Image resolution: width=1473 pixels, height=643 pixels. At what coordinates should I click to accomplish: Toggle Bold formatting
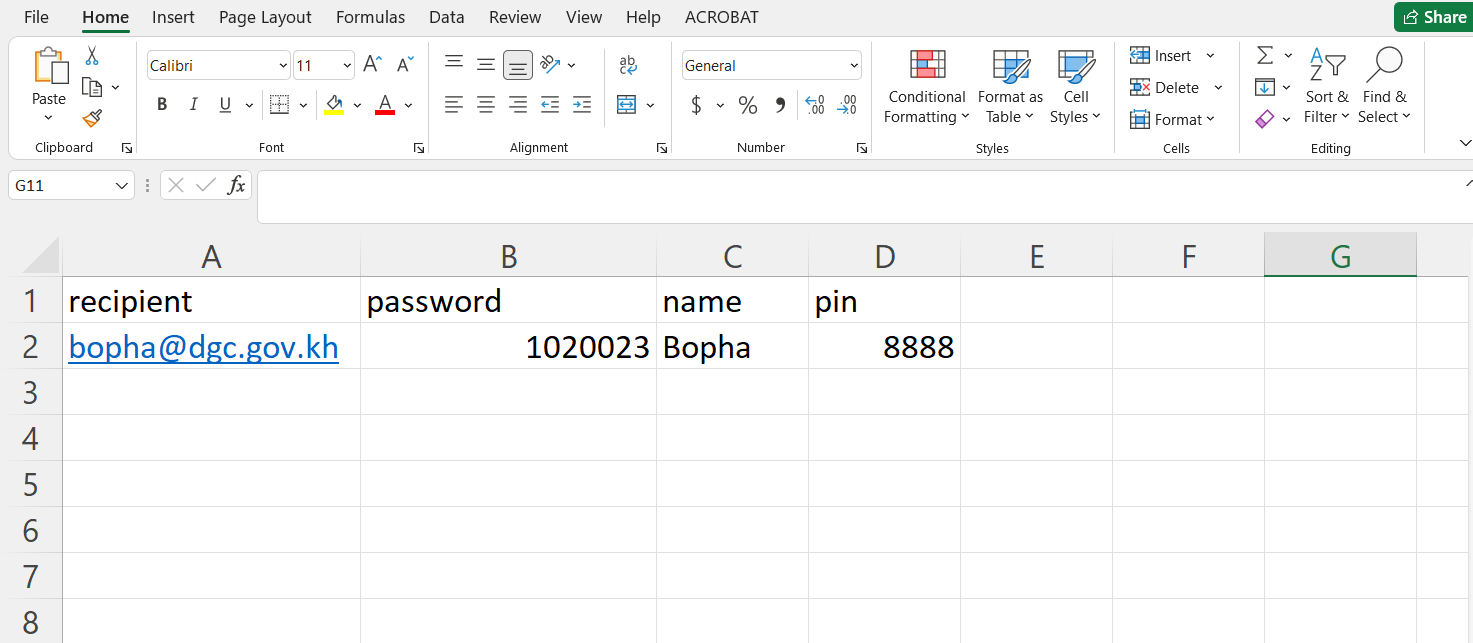tap(162, 105)
